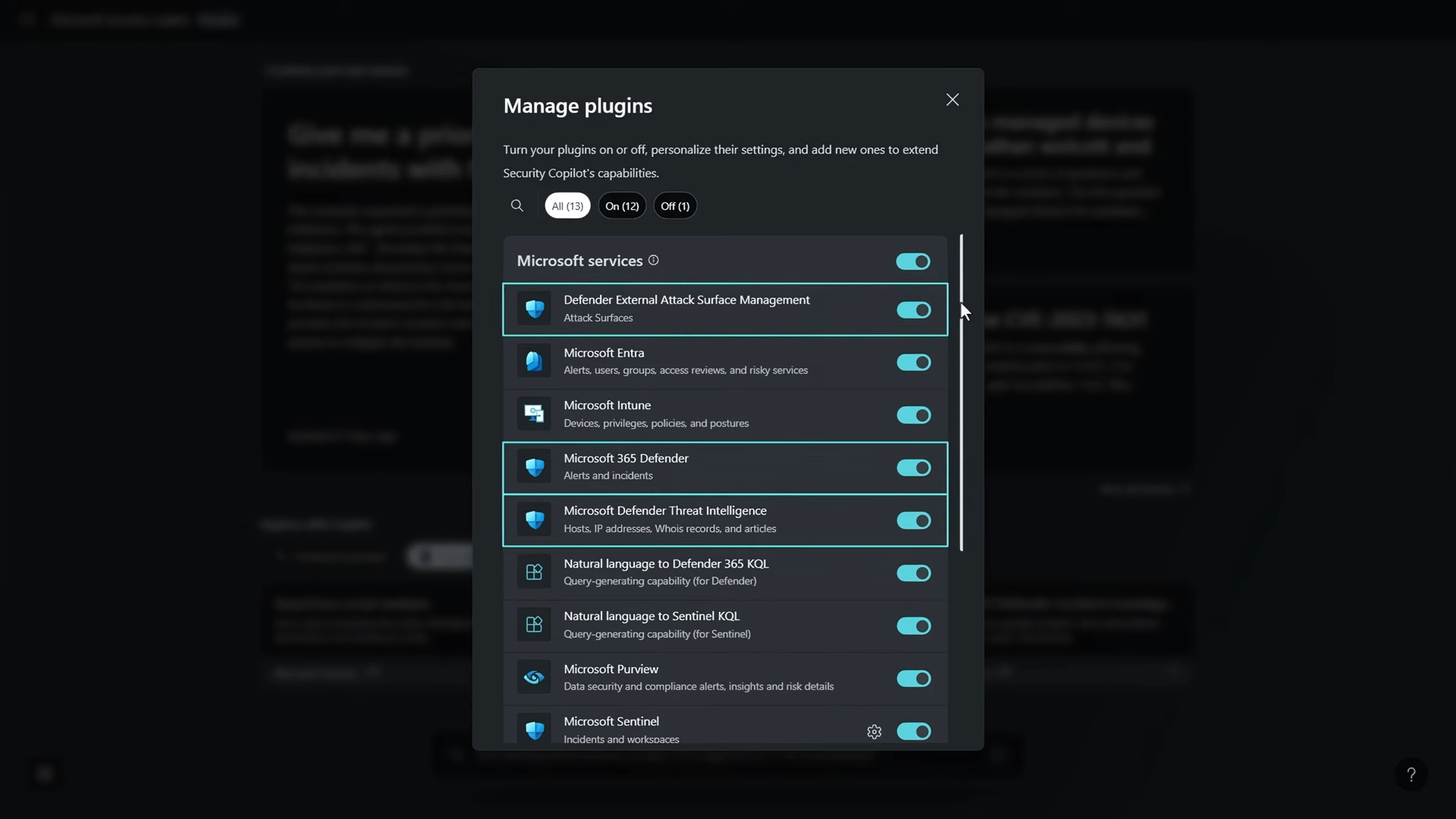This screenshot has width=1456, height=819.
Task: Select the On (12) filter tab
Action: [x=622, y=206]
